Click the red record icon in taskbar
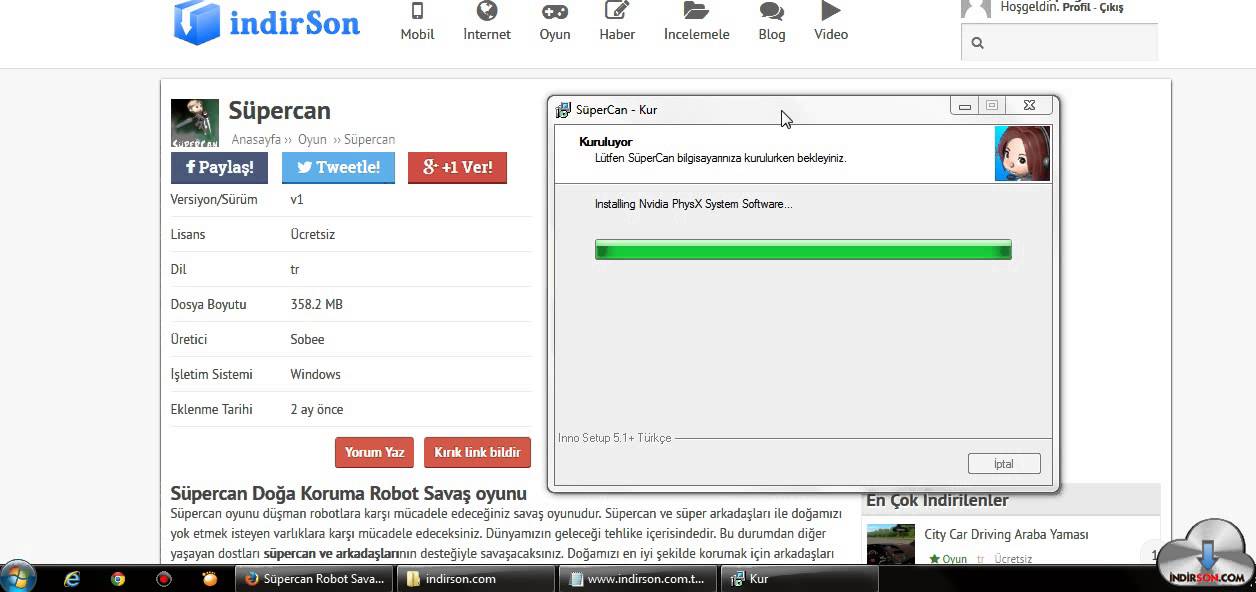The width and height of the screenshot is (1256, 592). [164, 578]
